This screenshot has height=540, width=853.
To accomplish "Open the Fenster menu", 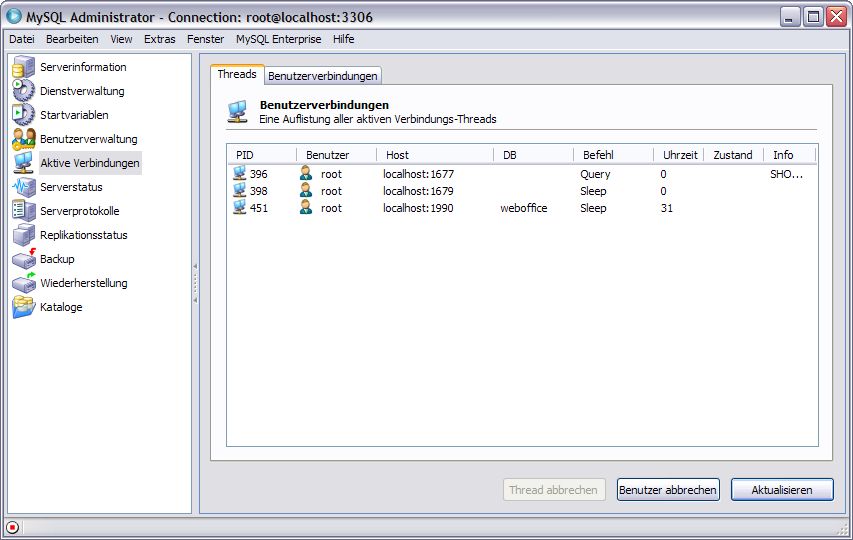I will point(205,39).
